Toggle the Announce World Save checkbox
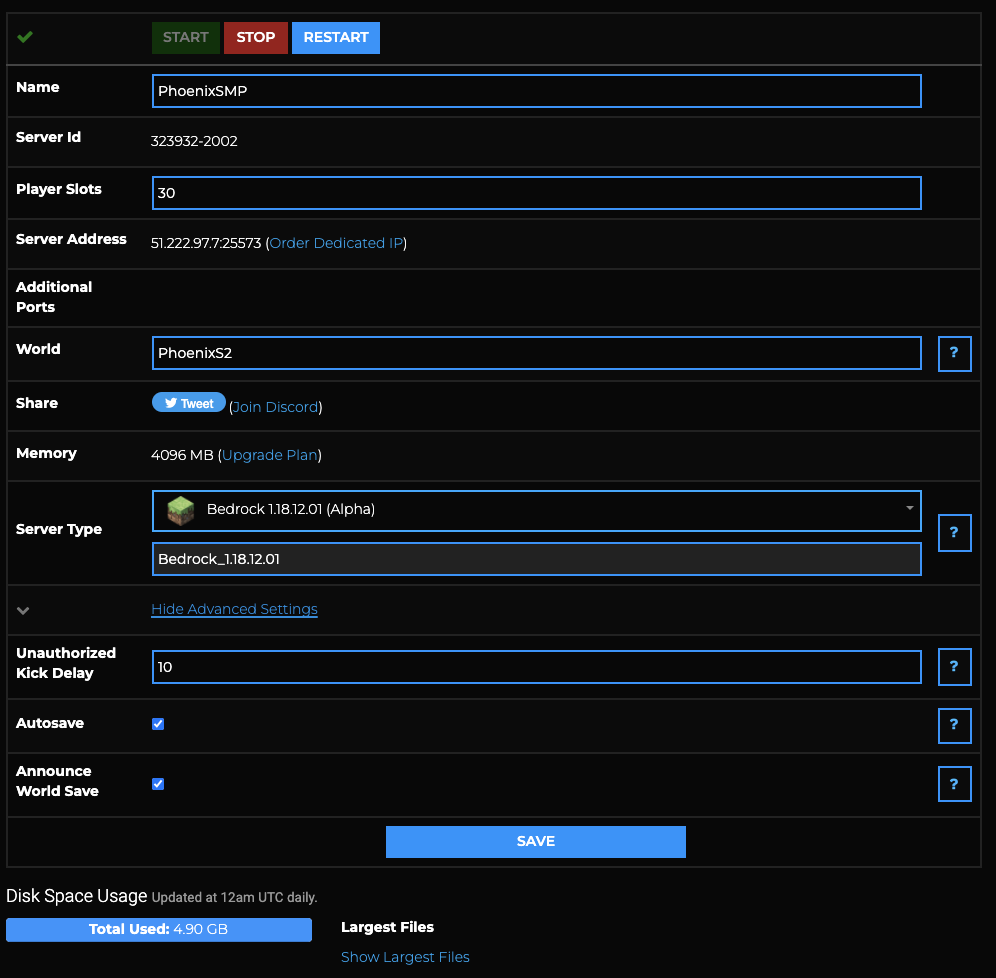This screenshot has width=996, height=978. click(158, 784)
